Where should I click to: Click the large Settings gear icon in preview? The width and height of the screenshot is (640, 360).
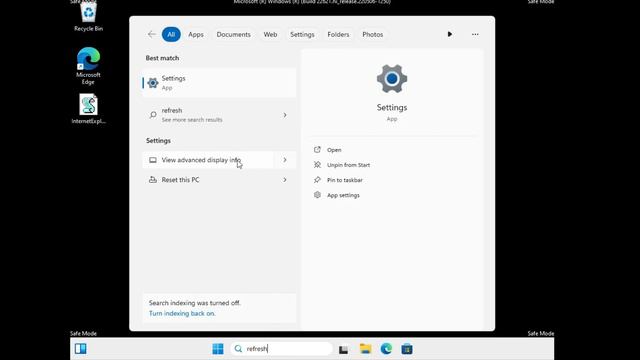[392, 78]
